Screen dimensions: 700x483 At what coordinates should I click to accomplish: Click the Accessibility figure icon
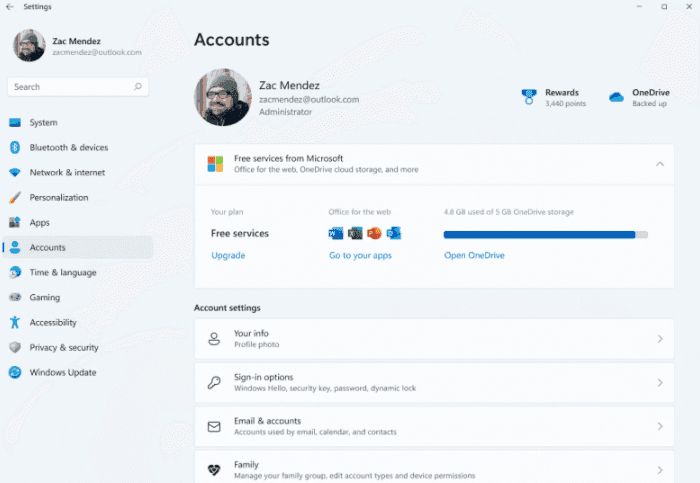(x=15, y=322)
